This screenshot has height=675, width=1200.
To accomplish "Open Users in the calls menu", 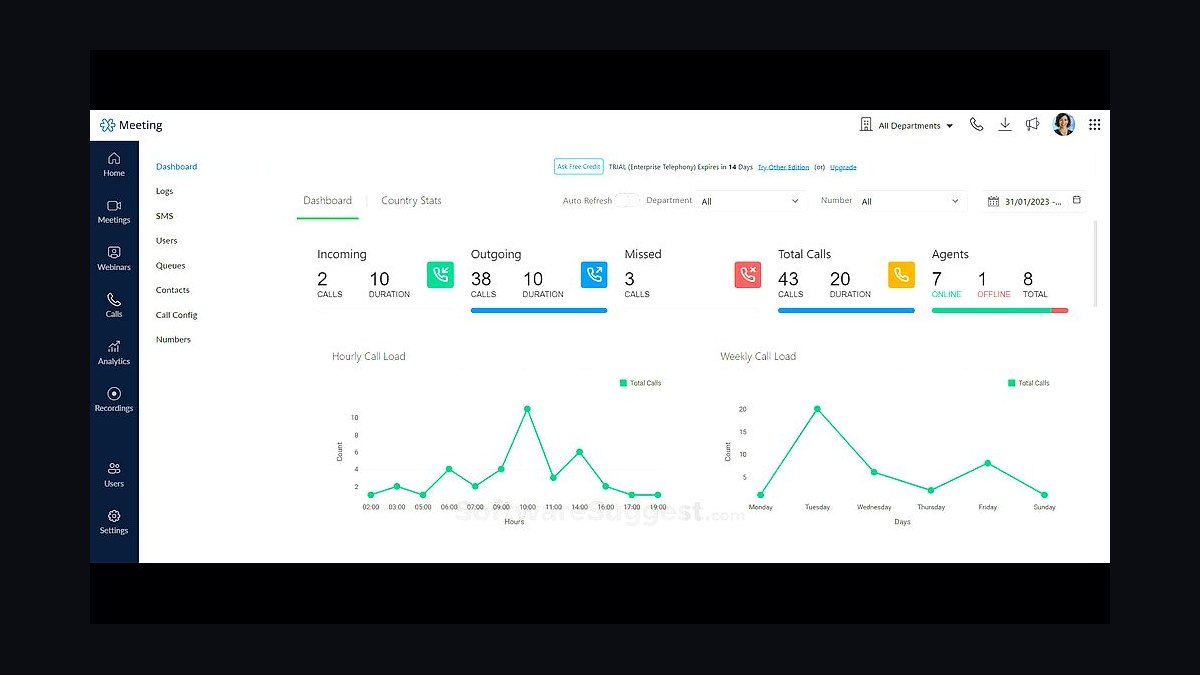I will [x=166, y=241].
